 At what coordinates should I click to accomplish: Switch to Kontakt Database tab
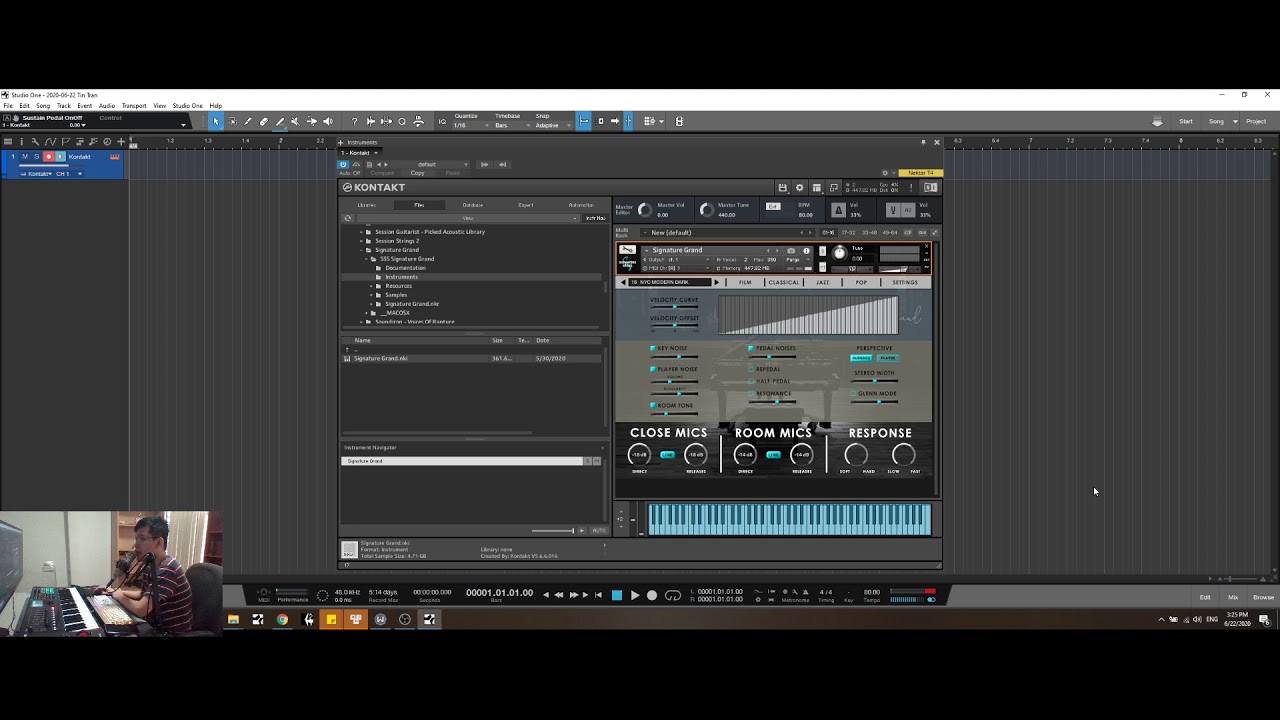[472, 205]
